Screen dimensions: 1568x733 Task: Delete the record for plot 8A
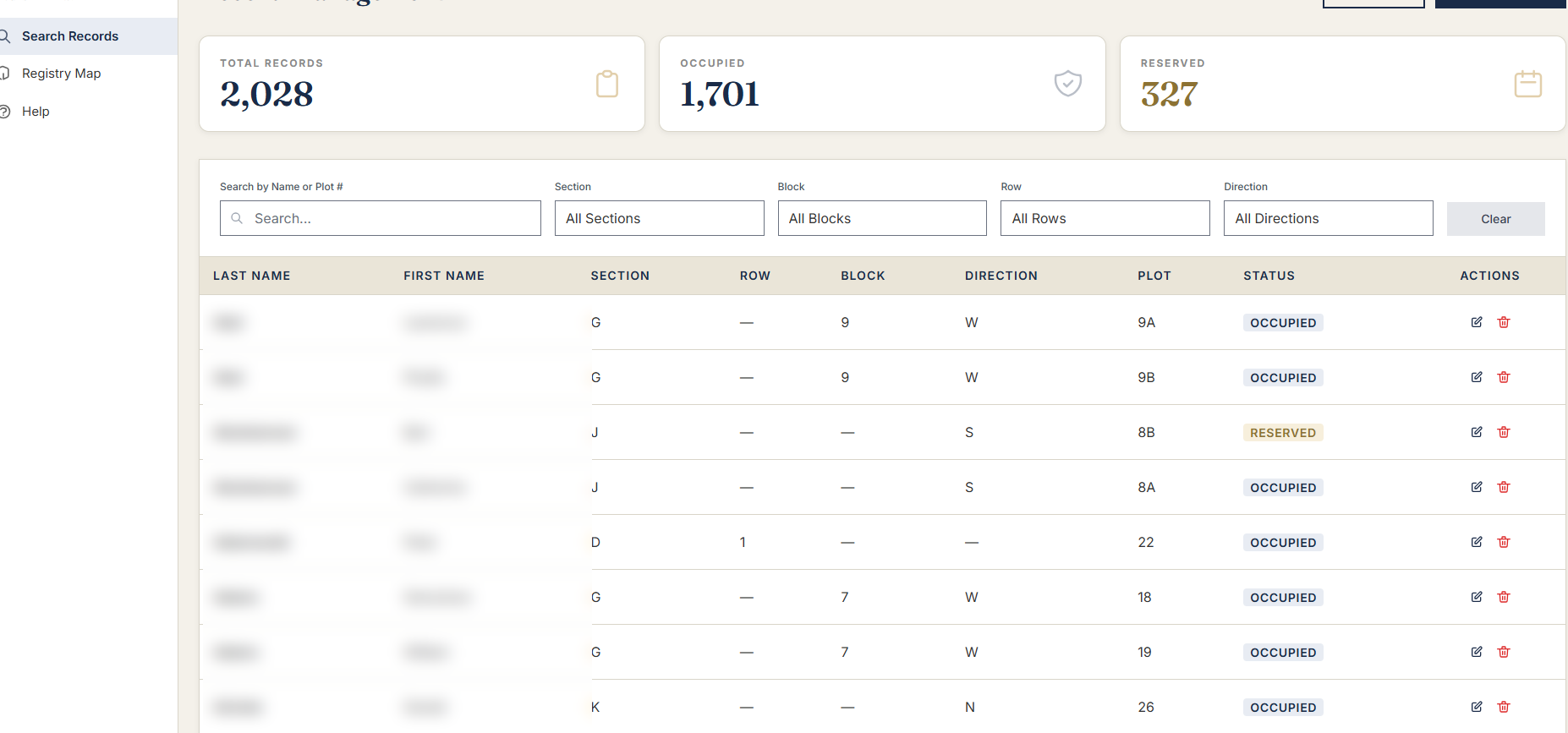(1504, 487)
